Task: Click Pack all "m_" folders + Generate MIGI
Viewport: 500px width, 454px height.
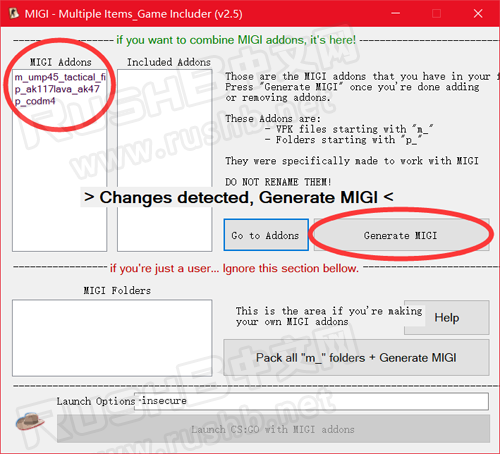Action: pyautogui.click(x=356, y=358)
